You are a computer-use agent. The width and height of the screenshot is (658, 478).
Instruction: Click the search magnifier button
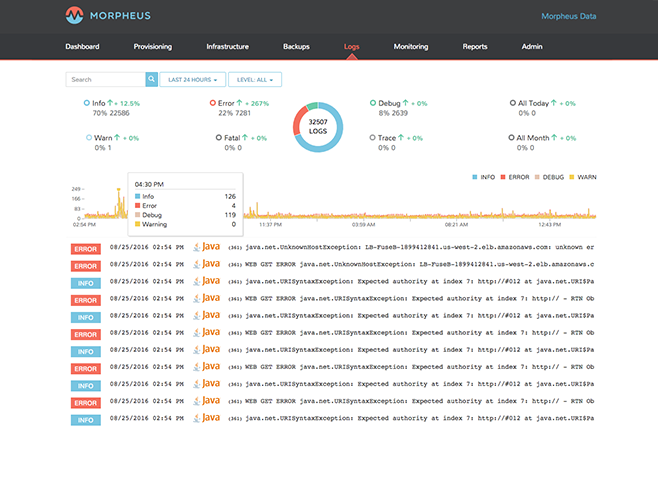point(151,79)
